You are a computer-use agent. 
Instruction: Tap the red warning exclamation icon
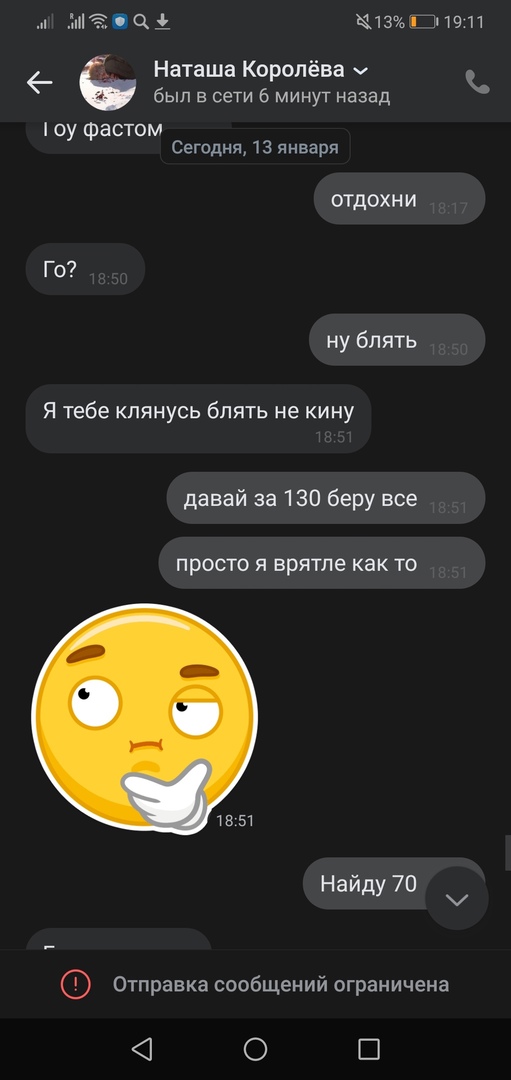point(75,984)
